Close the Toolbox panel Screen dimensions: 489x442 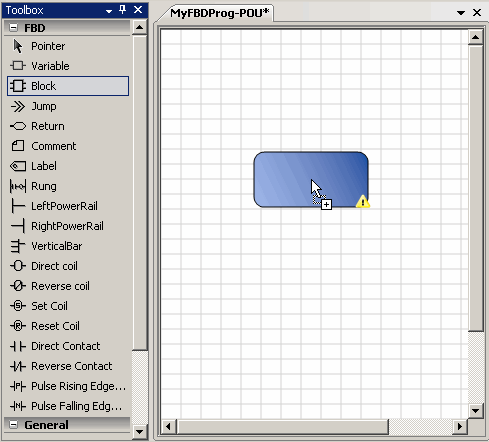138,10
